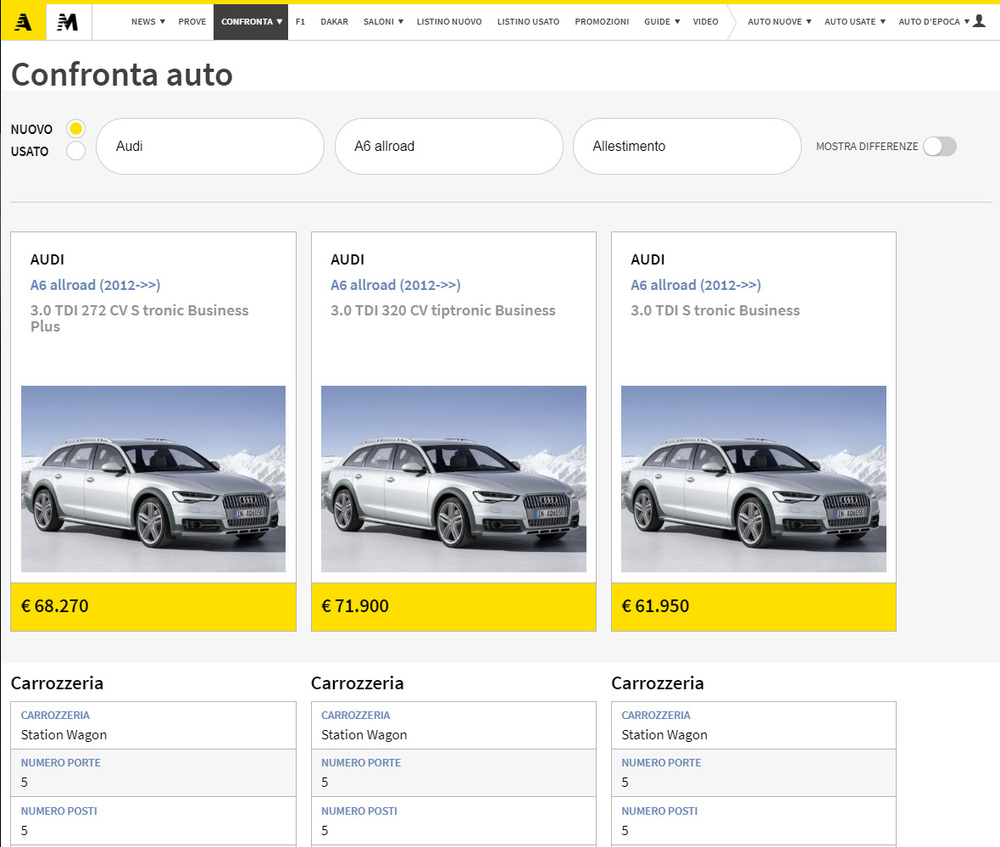Screen dimensions: 1000x847
Task: Click '3.0 TDI 272 CV S tronic Business Plus'
Action: pyautogui.click(x=140, y=318)
